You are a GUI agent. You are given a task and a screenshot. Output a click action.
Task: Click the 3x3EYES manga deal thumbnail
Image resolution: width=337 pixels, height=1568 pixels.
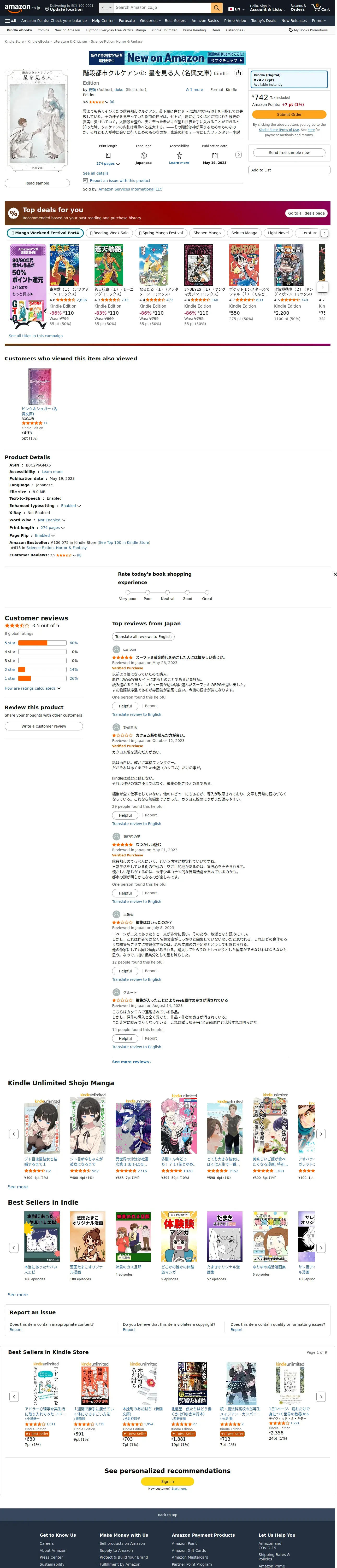coord(198,265)
